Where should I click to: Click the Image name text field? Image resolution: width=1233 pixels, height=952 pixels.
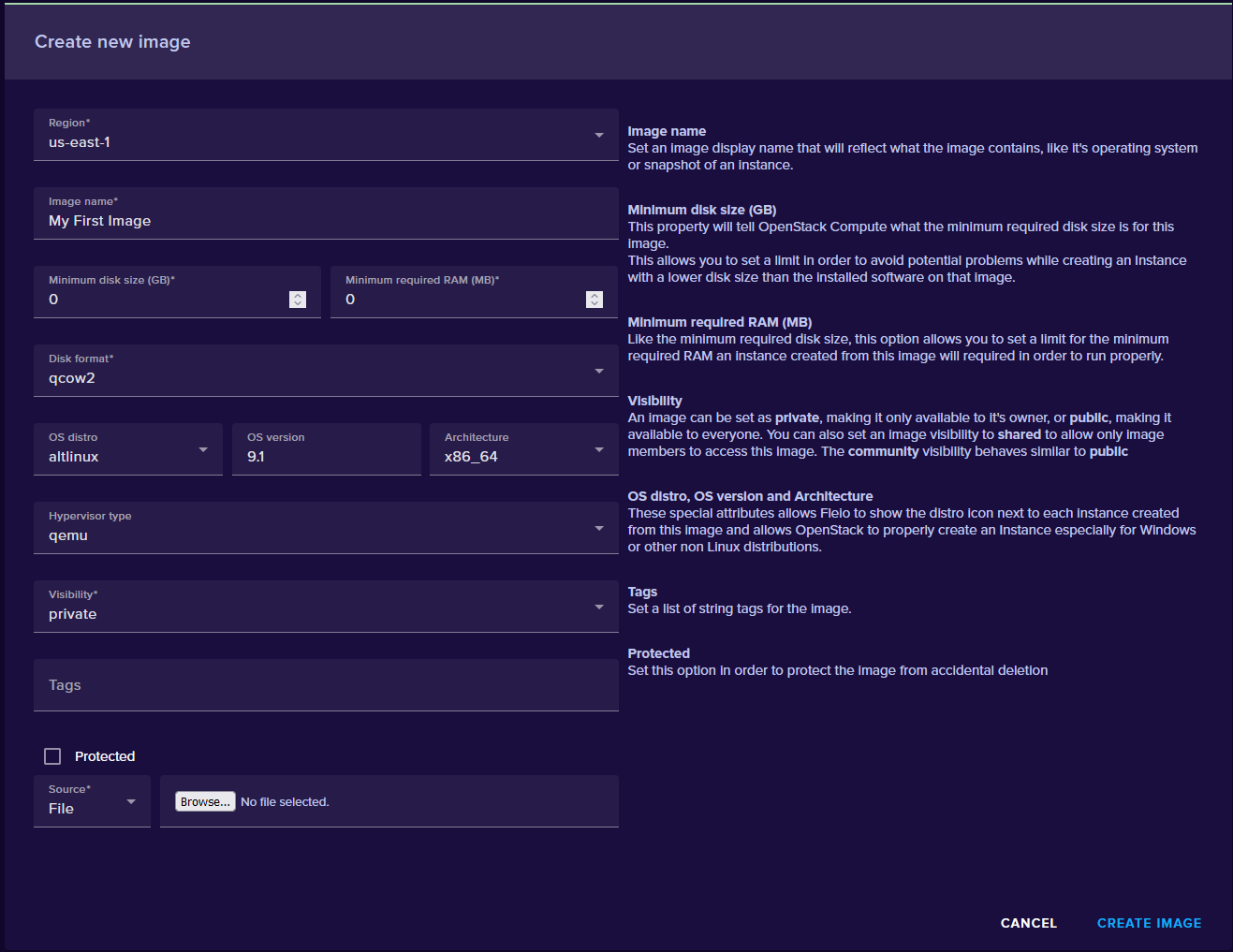[x=324, y=221]
